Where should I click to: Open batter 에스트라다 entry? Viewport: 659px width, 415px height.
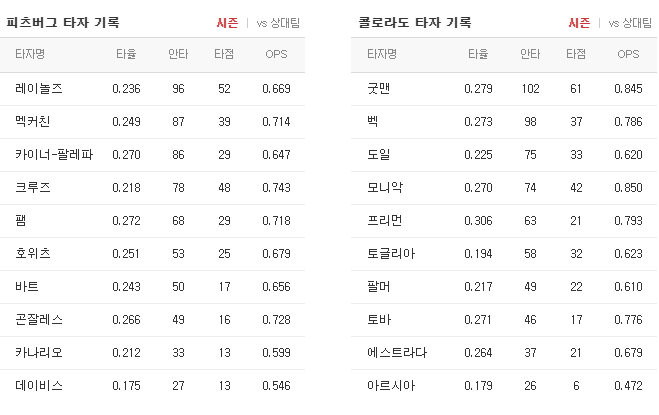pos(397,353)
